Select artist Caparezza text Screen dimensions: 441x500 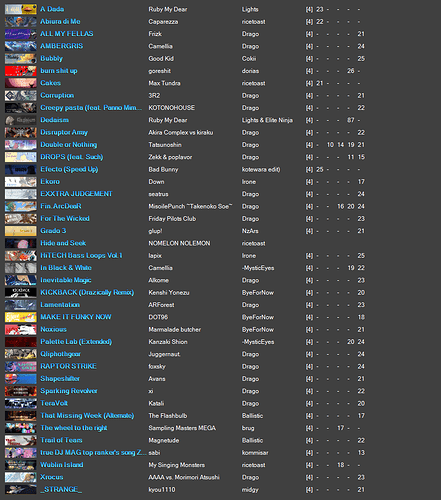click(x=163, y=22)
